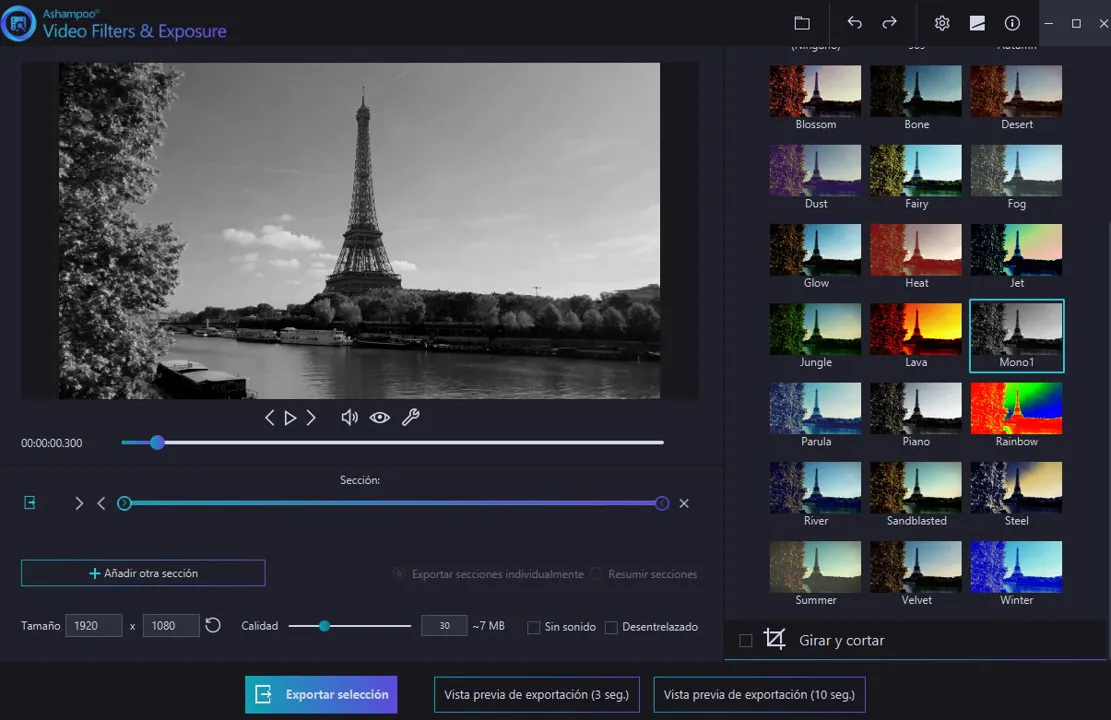Click Vista previa de exportación (3 seg.)

536,694
